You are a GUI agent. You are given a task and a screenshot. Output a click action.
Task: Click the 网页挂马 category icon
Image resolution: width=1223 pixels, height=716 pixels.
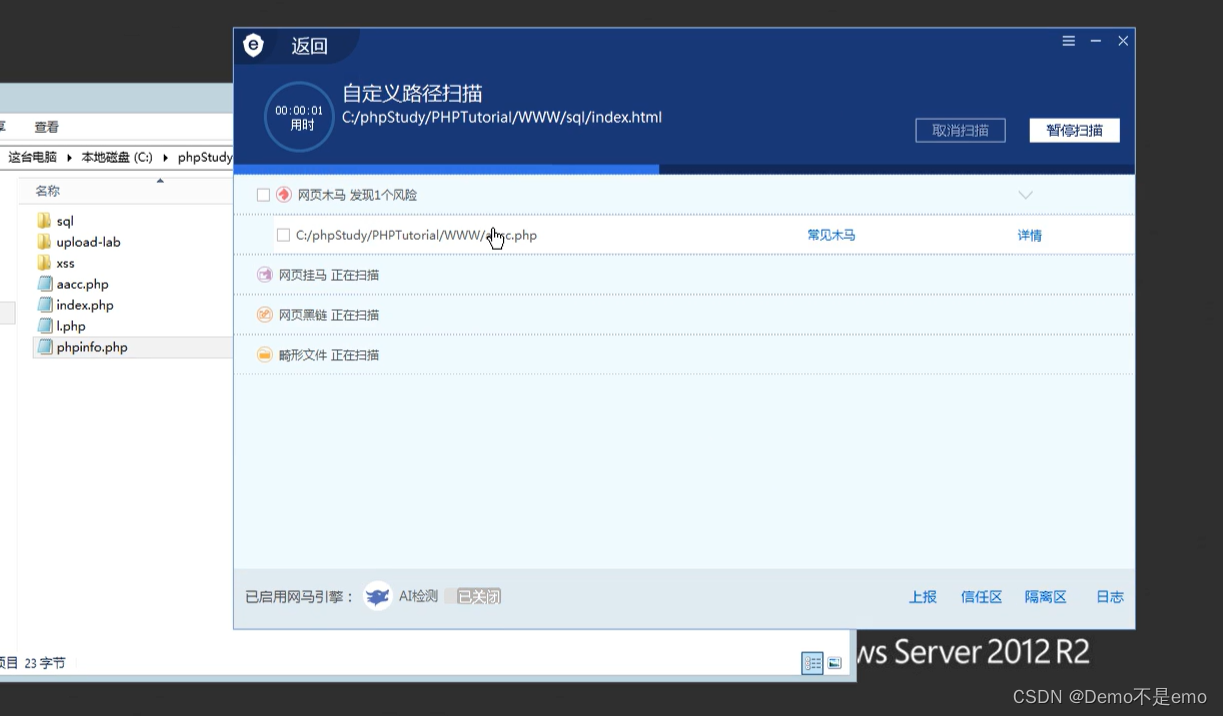[x=265, y=275]
